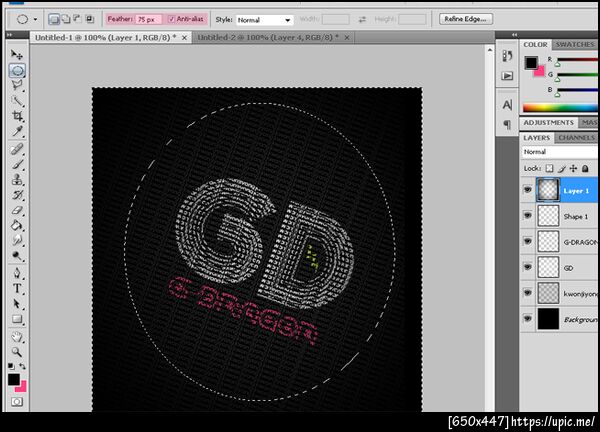Click the Feather input field
Viewport: 600px width, 432px height.
pos(149,19)
